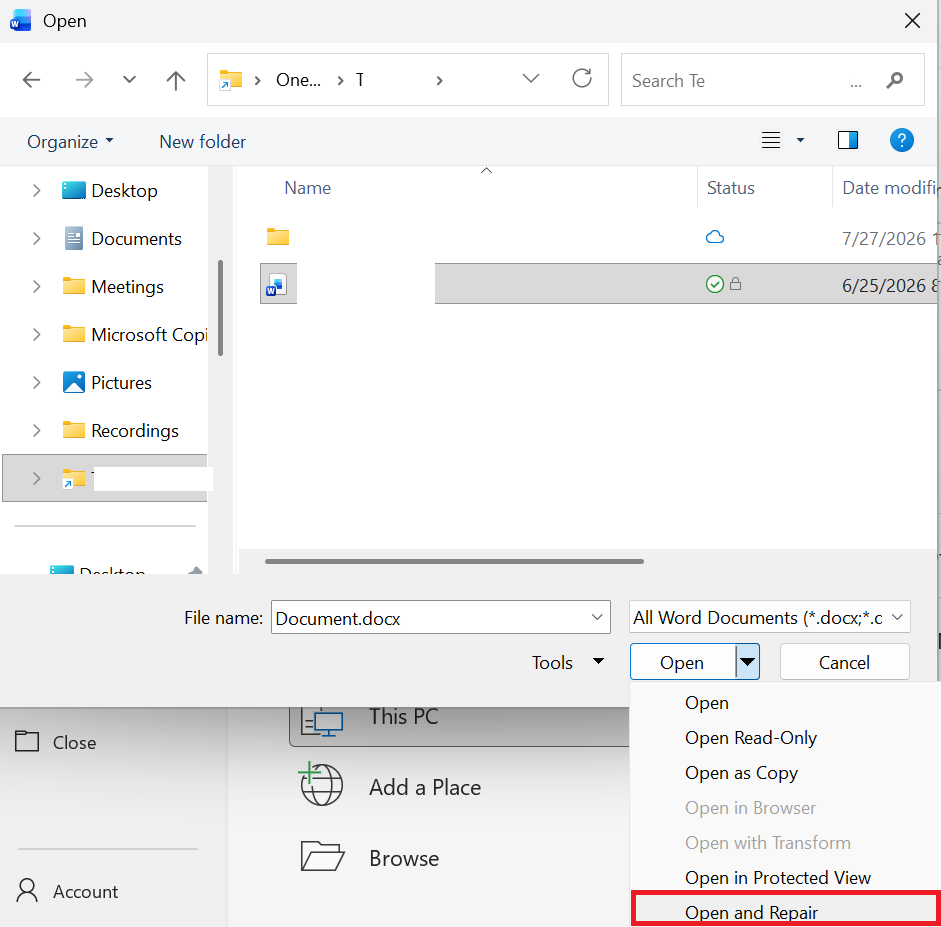This screenshot has width=941, height=927.
Task: Open the cloud-synced folder in list
Action: (x=278, y=237)
